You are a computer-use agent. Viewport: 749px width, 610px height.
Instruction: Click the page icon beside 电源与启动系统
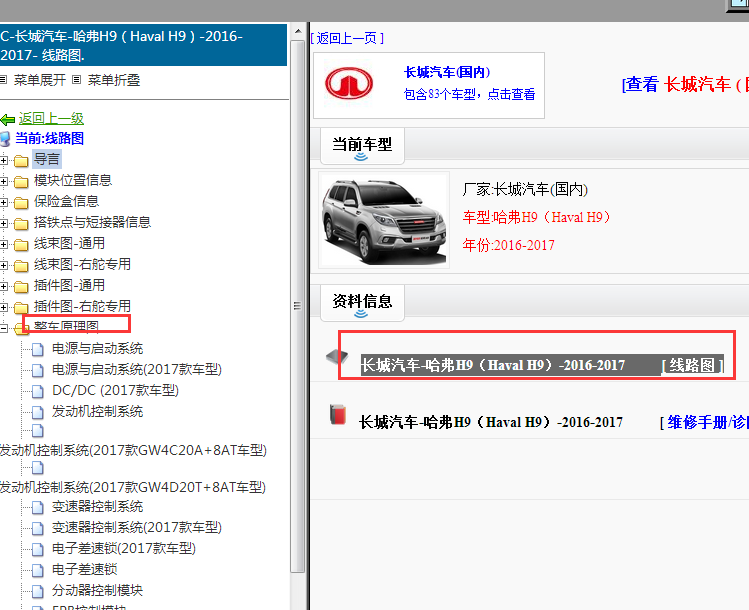38,350
